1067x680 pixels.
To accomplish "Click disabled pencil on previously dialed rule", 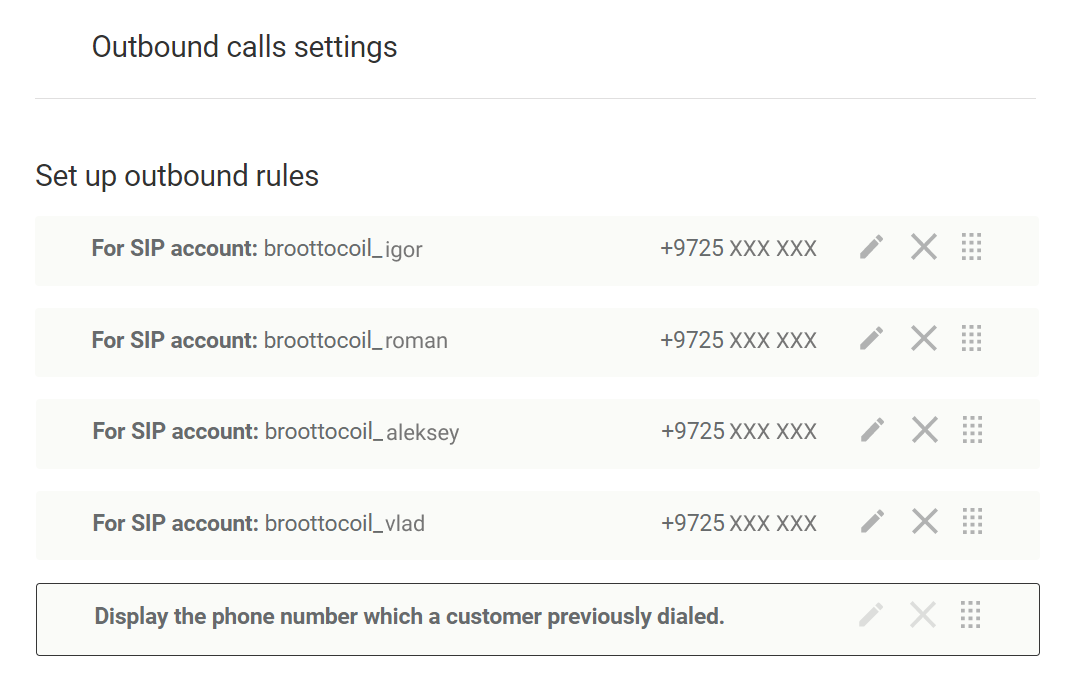I will point(871,615).
